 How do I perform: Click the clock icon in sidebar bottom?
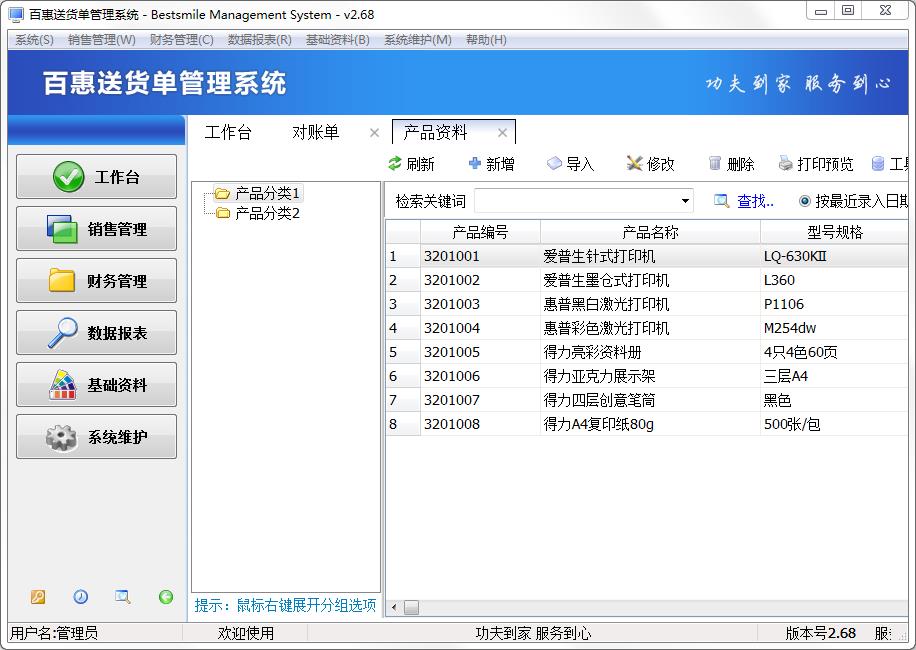coord(80,597)
